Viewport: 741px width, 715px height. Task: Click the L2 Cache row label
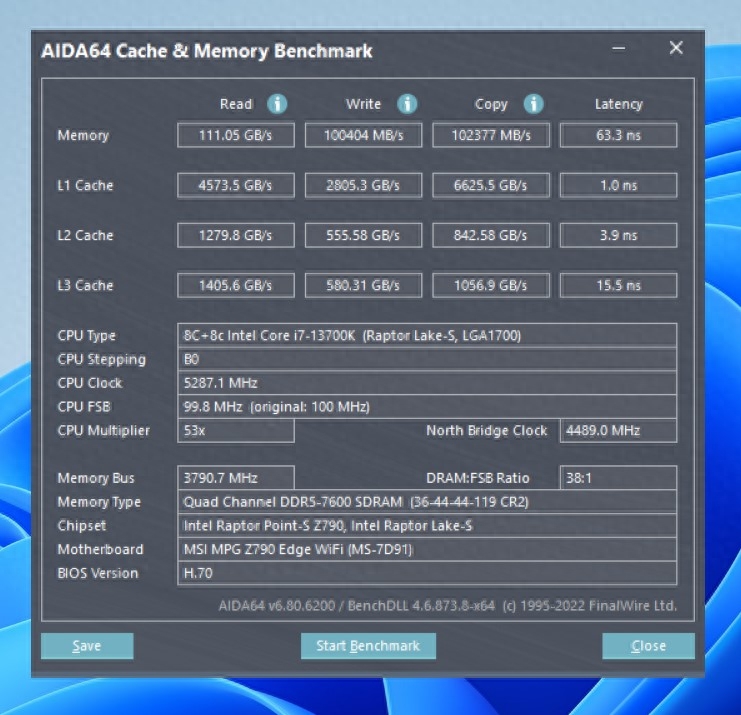tap(85, 235)
